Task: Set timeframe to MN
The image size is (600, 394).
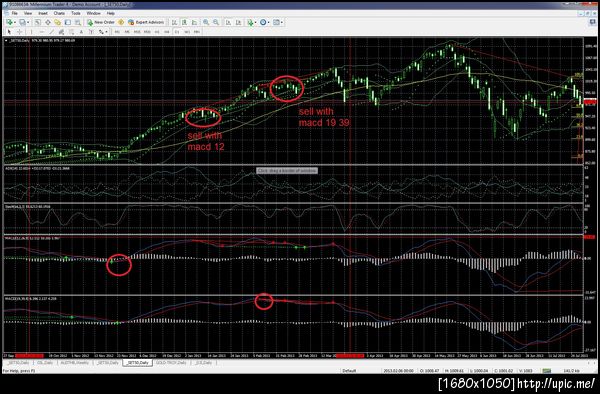Action: click(197, 32)
